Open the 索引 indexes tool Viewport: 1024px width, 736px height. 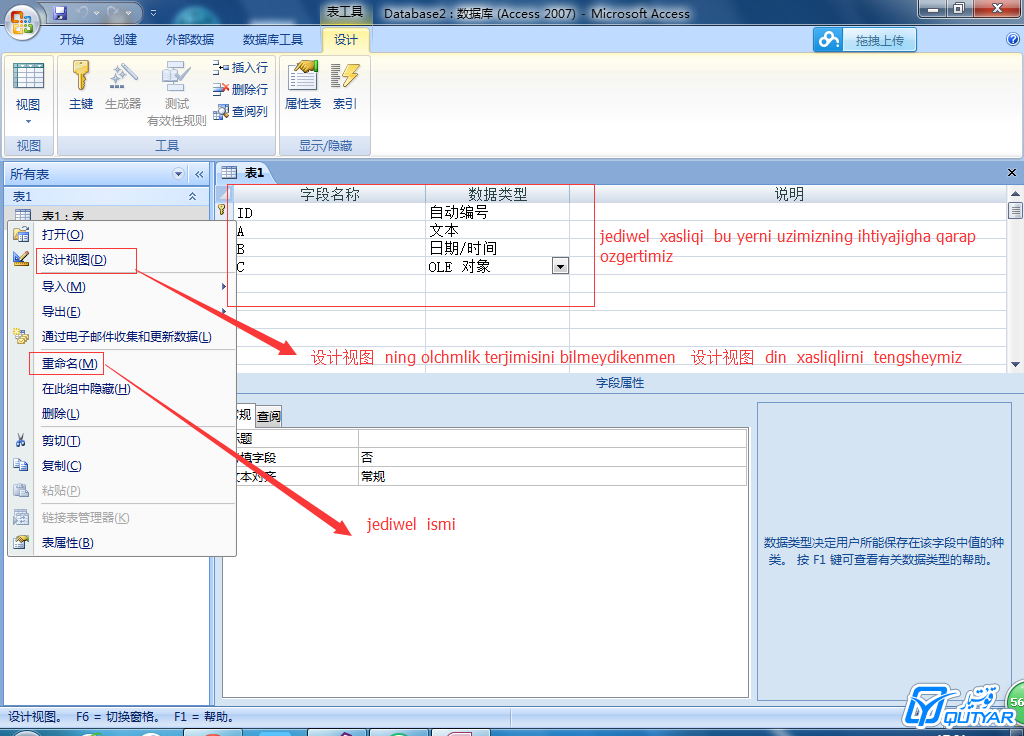(345, 86)
